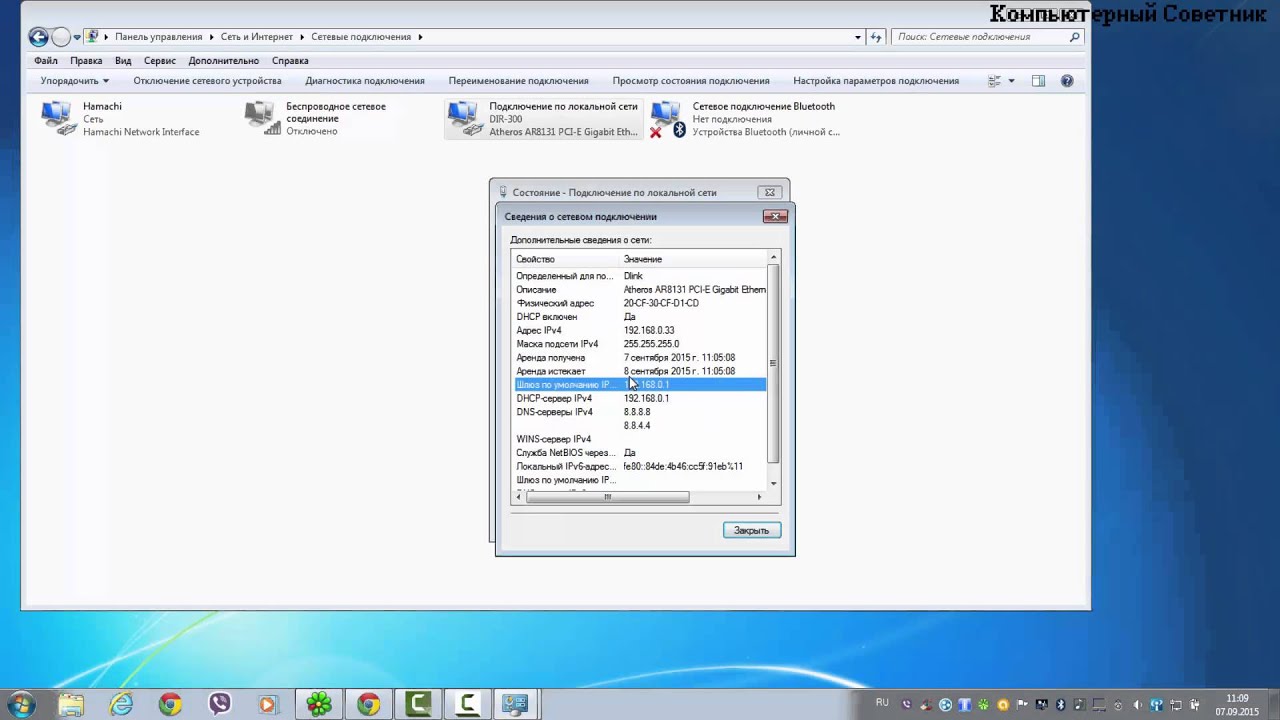Refresh the Сетевые подключения address bar
Screen dimensions: 1280x720
pos(876,37)
